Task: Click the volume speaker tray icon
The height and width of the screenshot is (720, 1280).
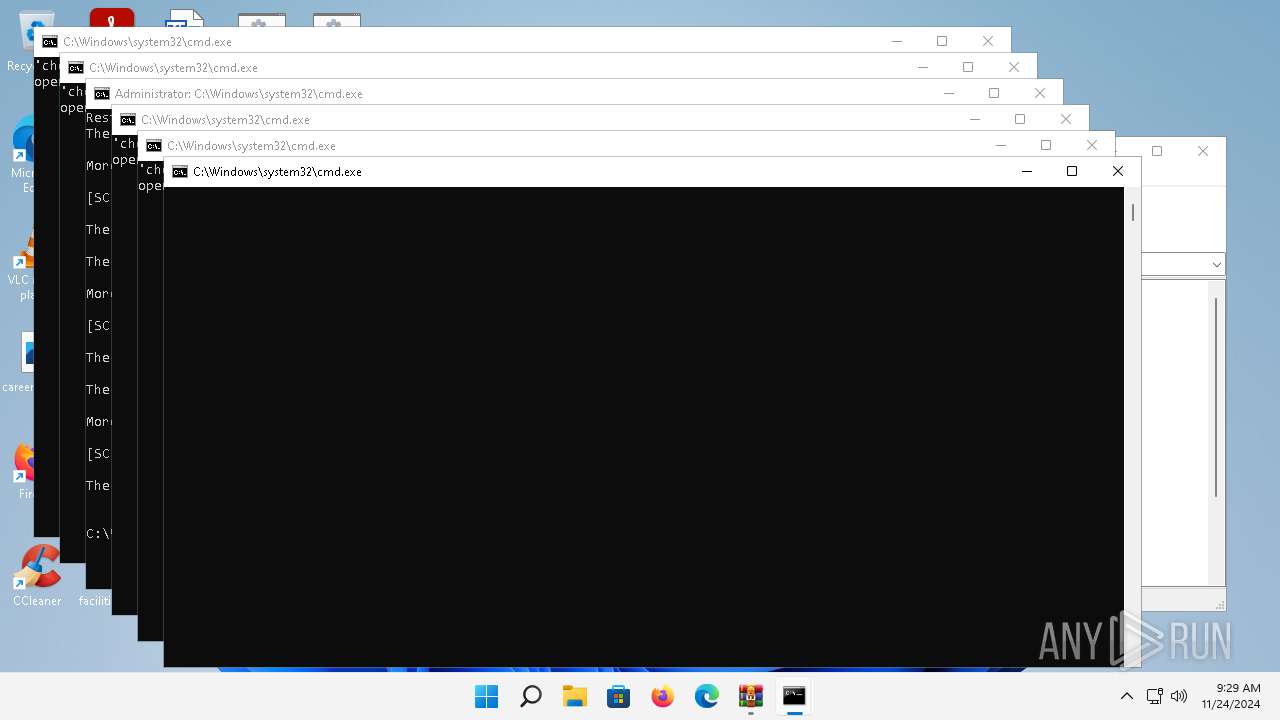Action: [x=1179, y=696]
